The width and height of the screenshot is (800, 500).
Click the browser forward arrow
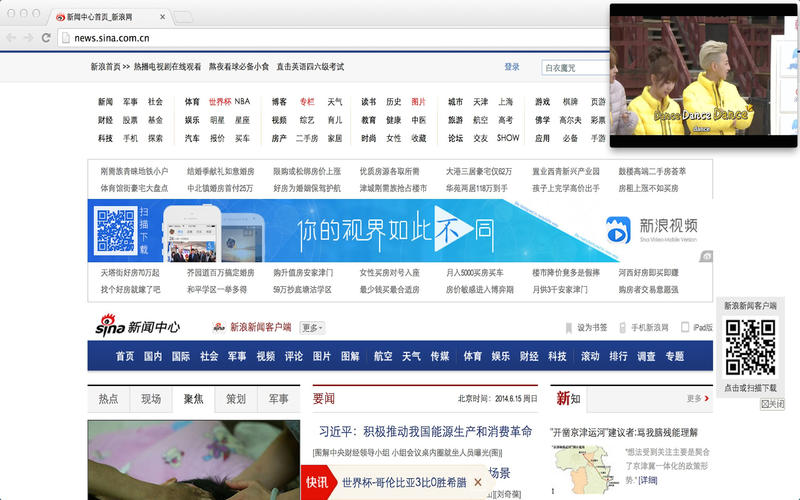pyautogui.click(x=29, y=38)
